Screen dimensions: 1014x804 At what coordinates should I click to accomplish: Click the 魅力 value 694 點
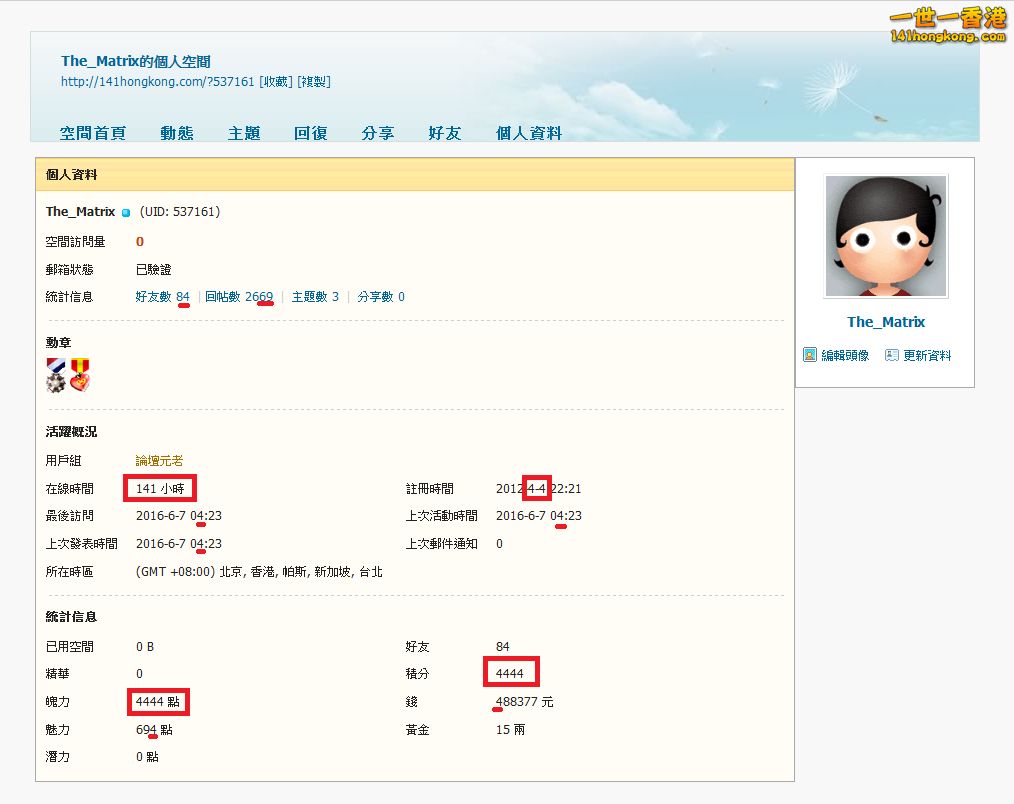click(154, 730)
